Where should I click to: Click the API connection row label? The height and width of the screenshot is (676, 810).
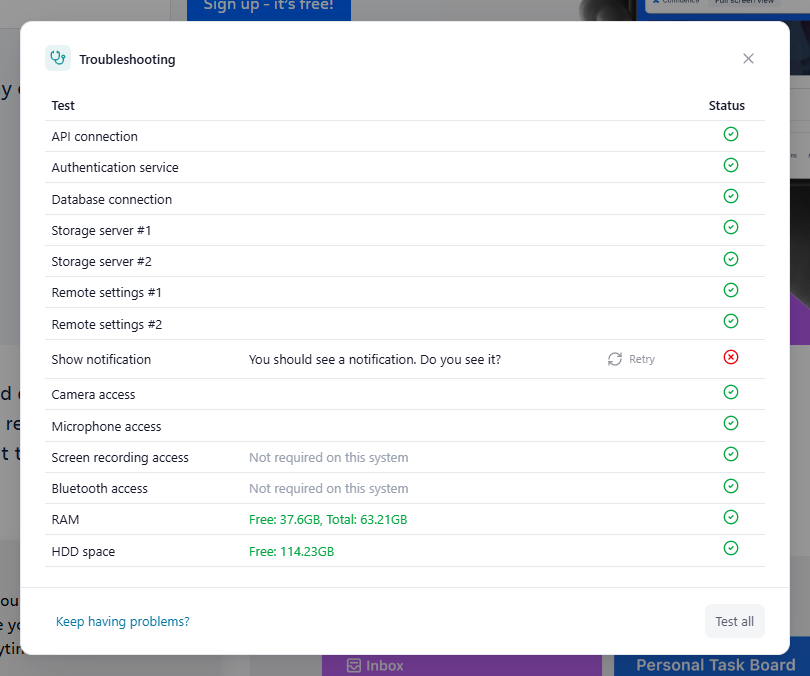point(95,136)
